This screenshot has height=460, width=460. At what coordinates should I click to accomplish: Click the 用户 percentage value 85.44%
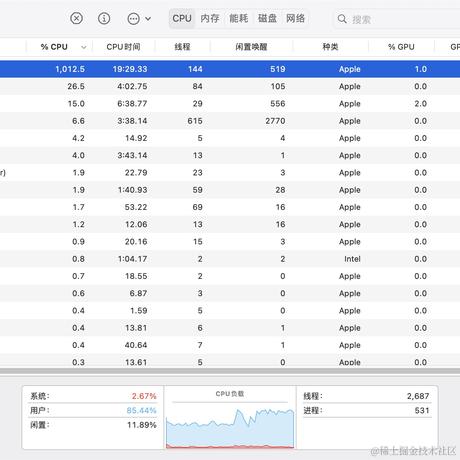141,410
